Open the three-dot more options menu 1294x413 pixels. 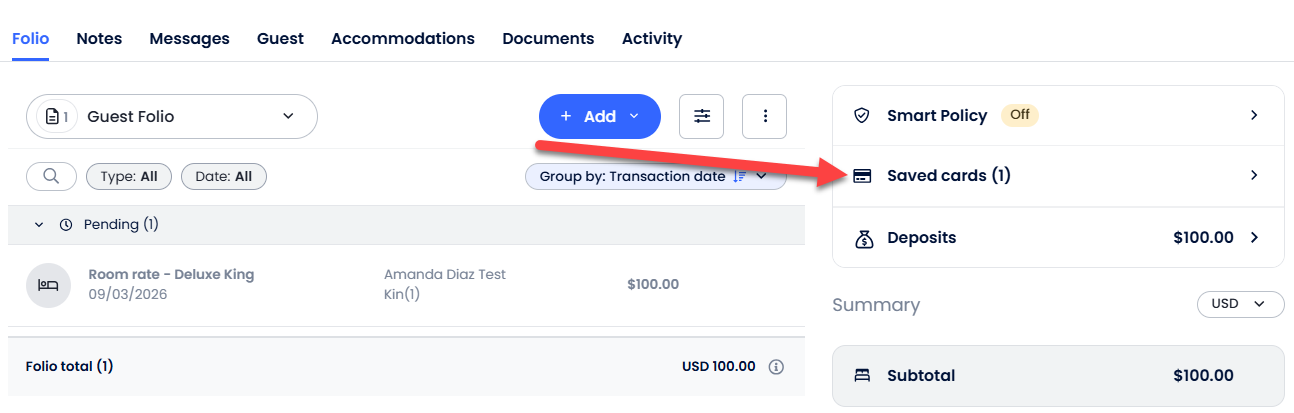click(765, 116)
